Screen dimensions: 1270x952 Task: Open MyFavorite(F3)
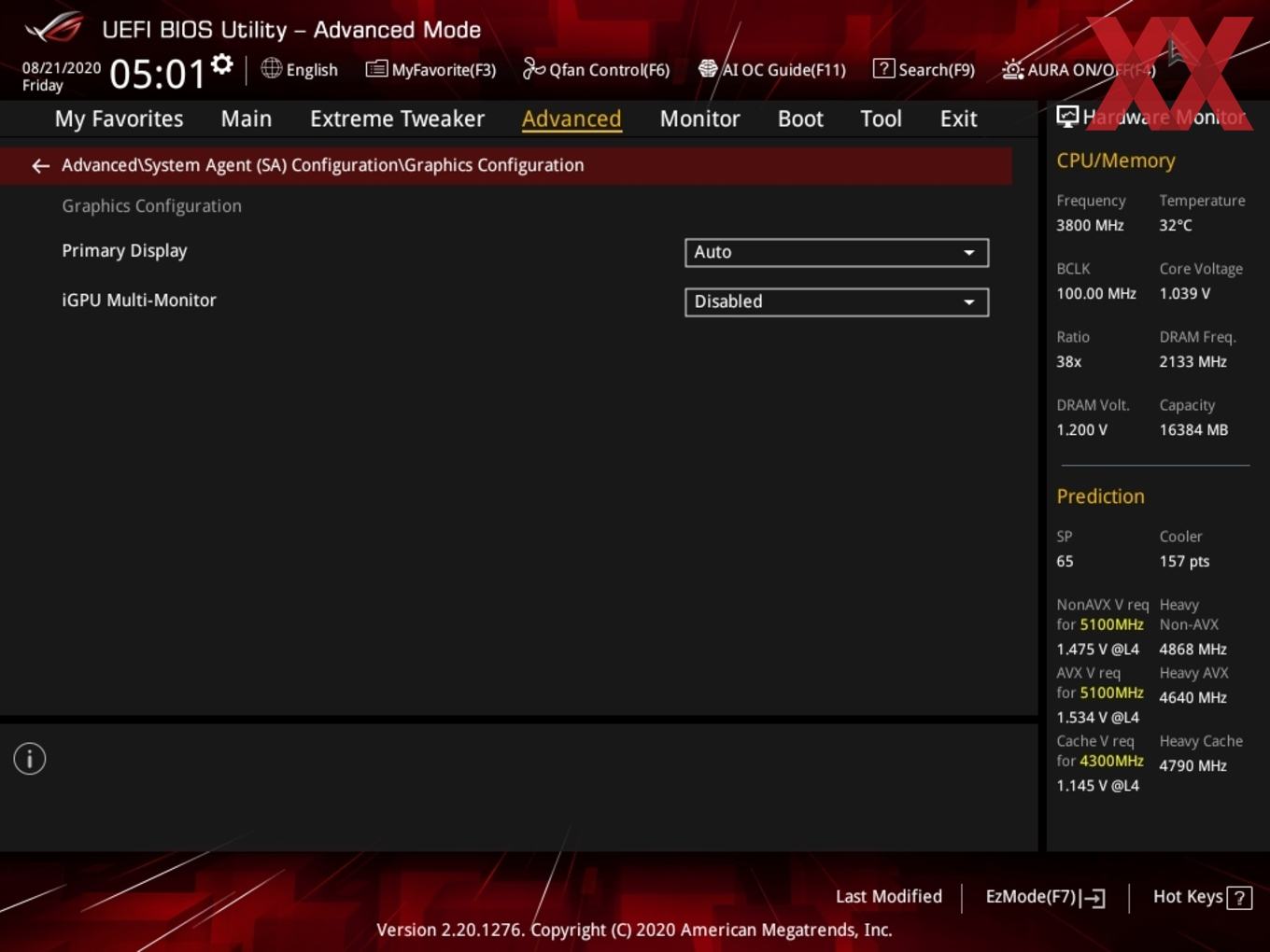click(431, 69)
